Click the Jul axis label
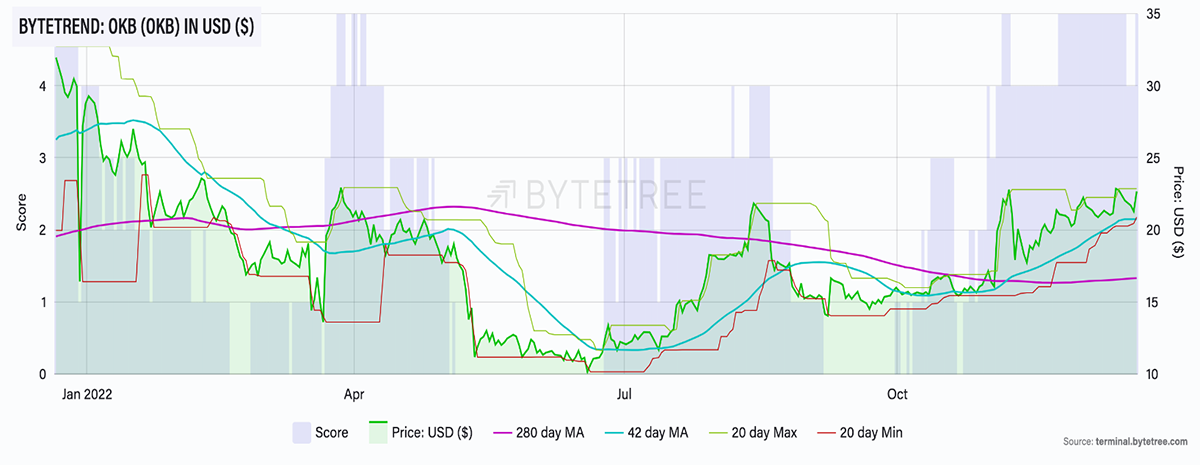1200x465 pixels. click(x=626, y=393)
